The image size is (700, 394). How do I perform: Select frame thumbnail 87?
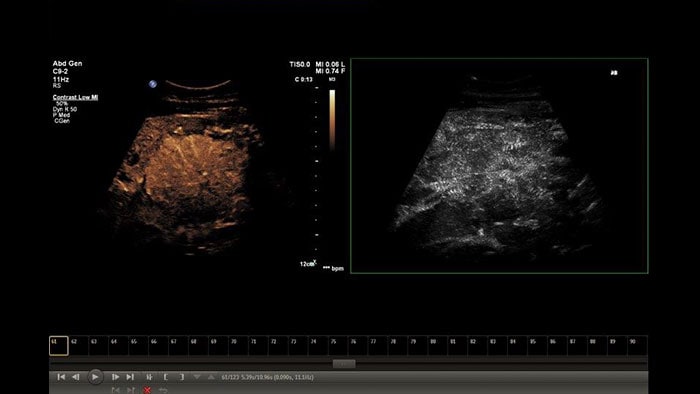pyautogui.click(x=577, y=346)
